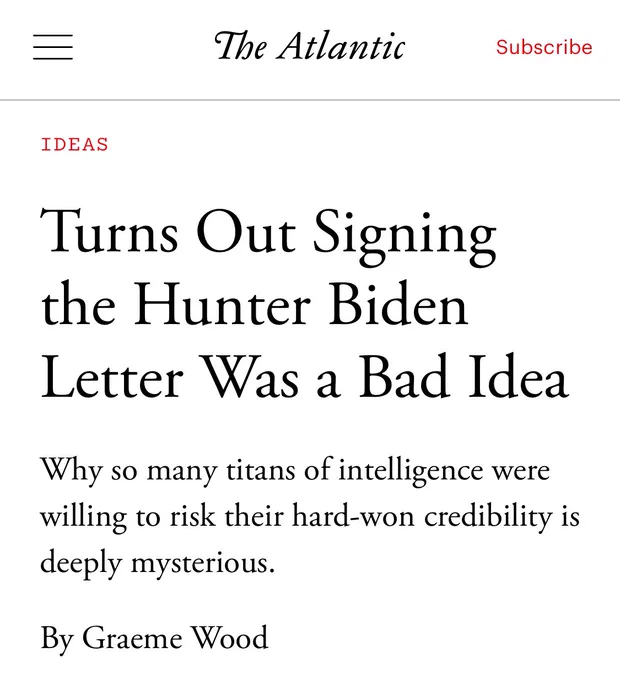The height and width of the screenshot is (680, 620).
Task: Click the red Subscribe link
Action: [x=544, y=47]
